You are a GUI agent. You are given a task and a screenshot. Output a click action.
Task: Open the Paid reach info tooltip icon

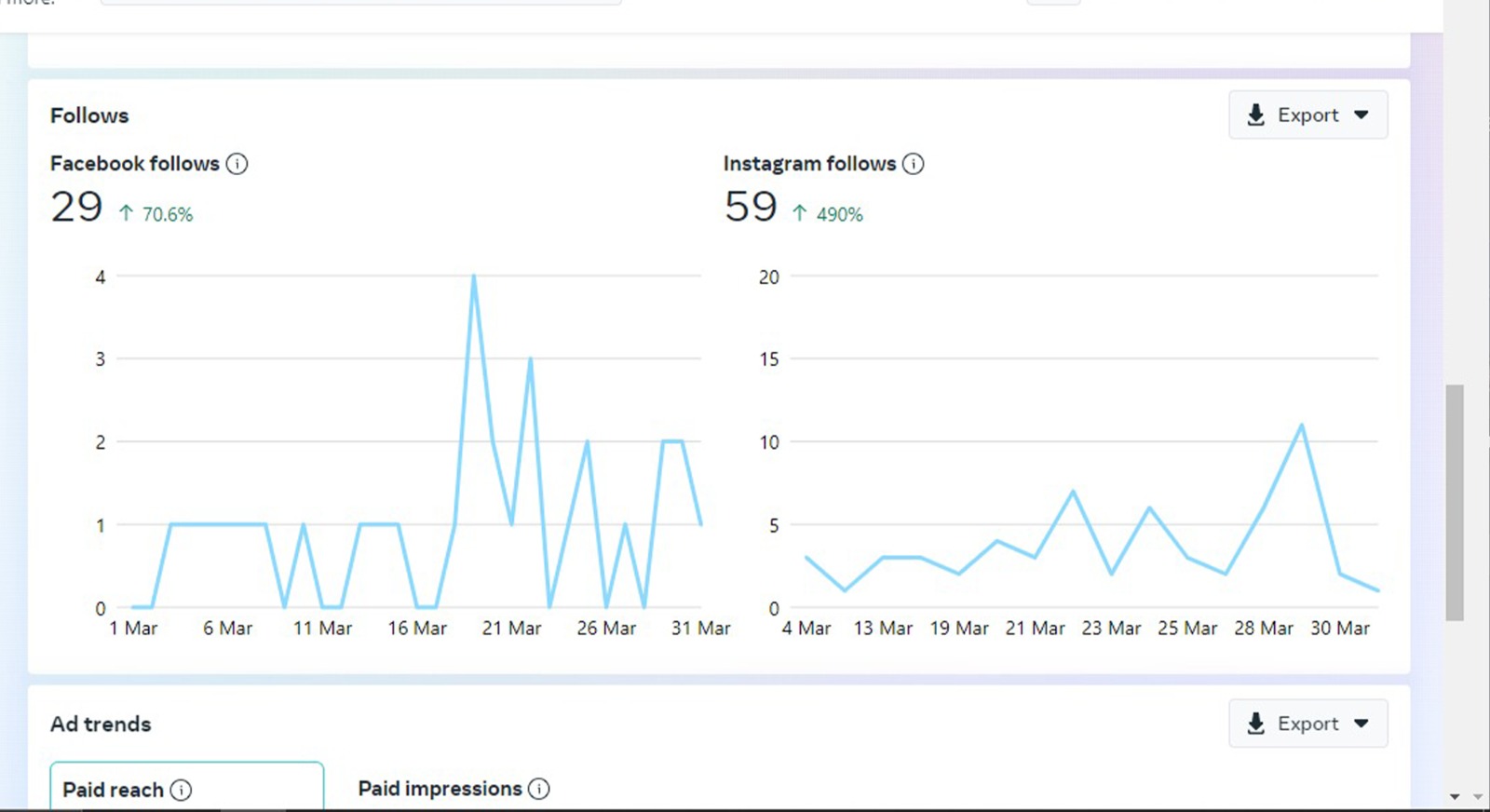tap(182, 790)
